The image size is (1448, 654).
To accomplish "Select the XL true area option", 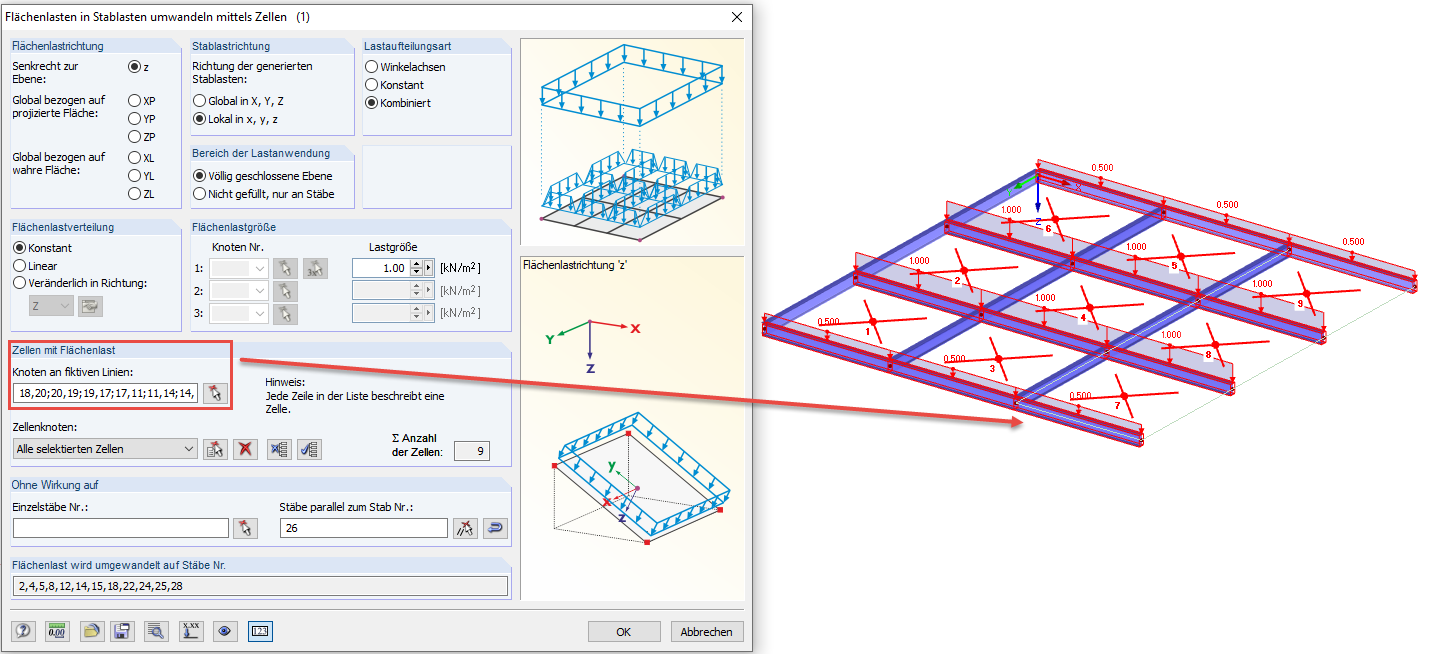I will pyautogui.click(x=135, y=158).
